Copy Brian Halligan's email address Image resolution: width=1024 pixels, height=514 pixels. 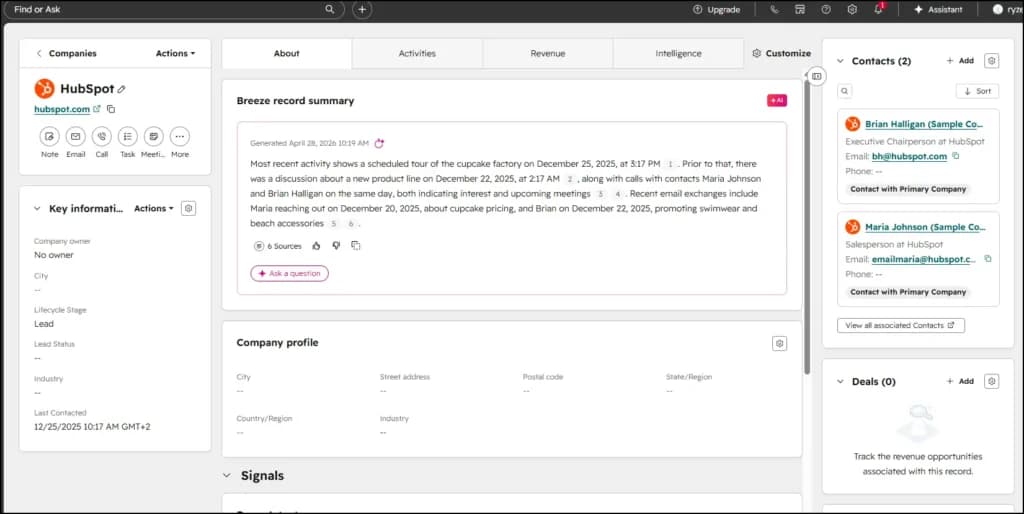[x=956, y=156]
